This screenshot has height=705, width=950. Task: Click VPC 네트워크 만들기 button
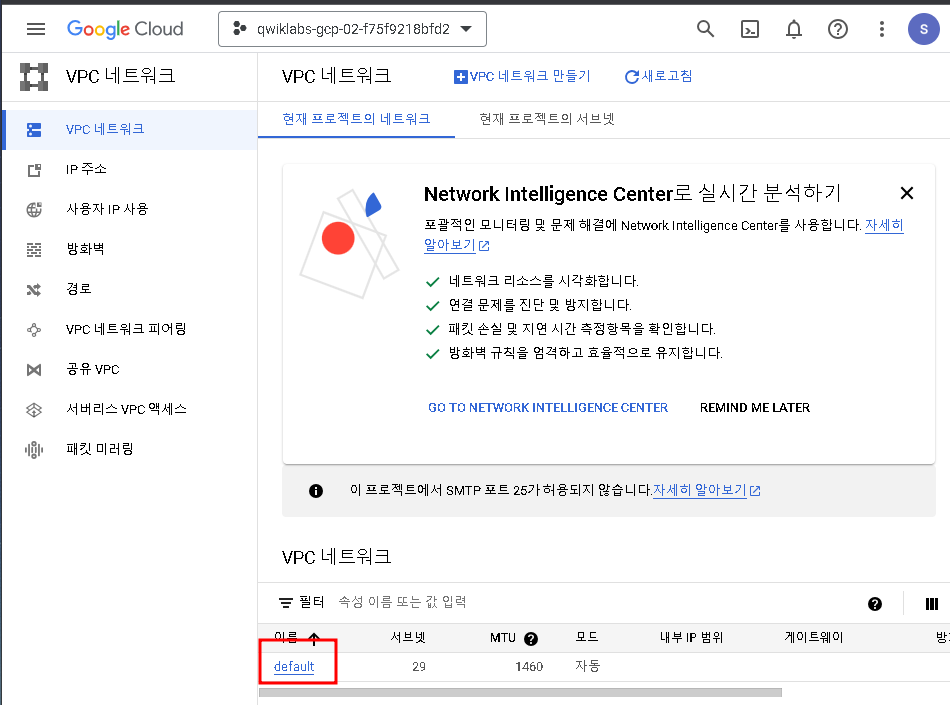(x=522, y=76)
